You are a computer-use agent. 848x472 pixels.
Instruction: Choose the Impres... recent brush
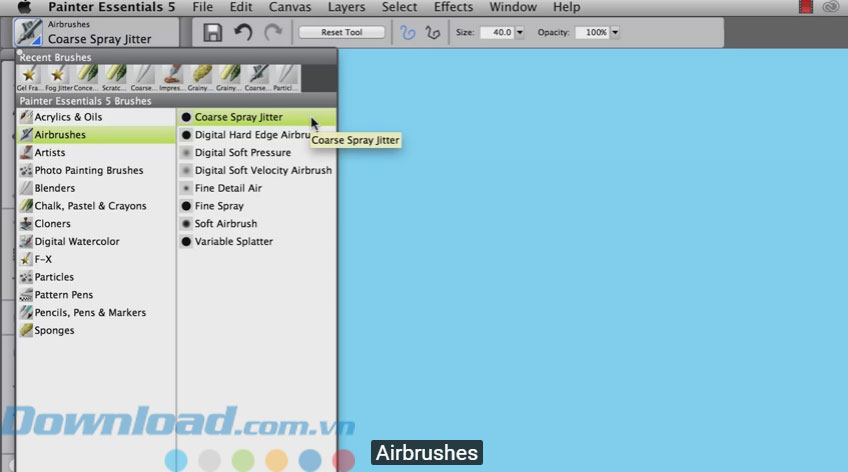pos(171,78)
